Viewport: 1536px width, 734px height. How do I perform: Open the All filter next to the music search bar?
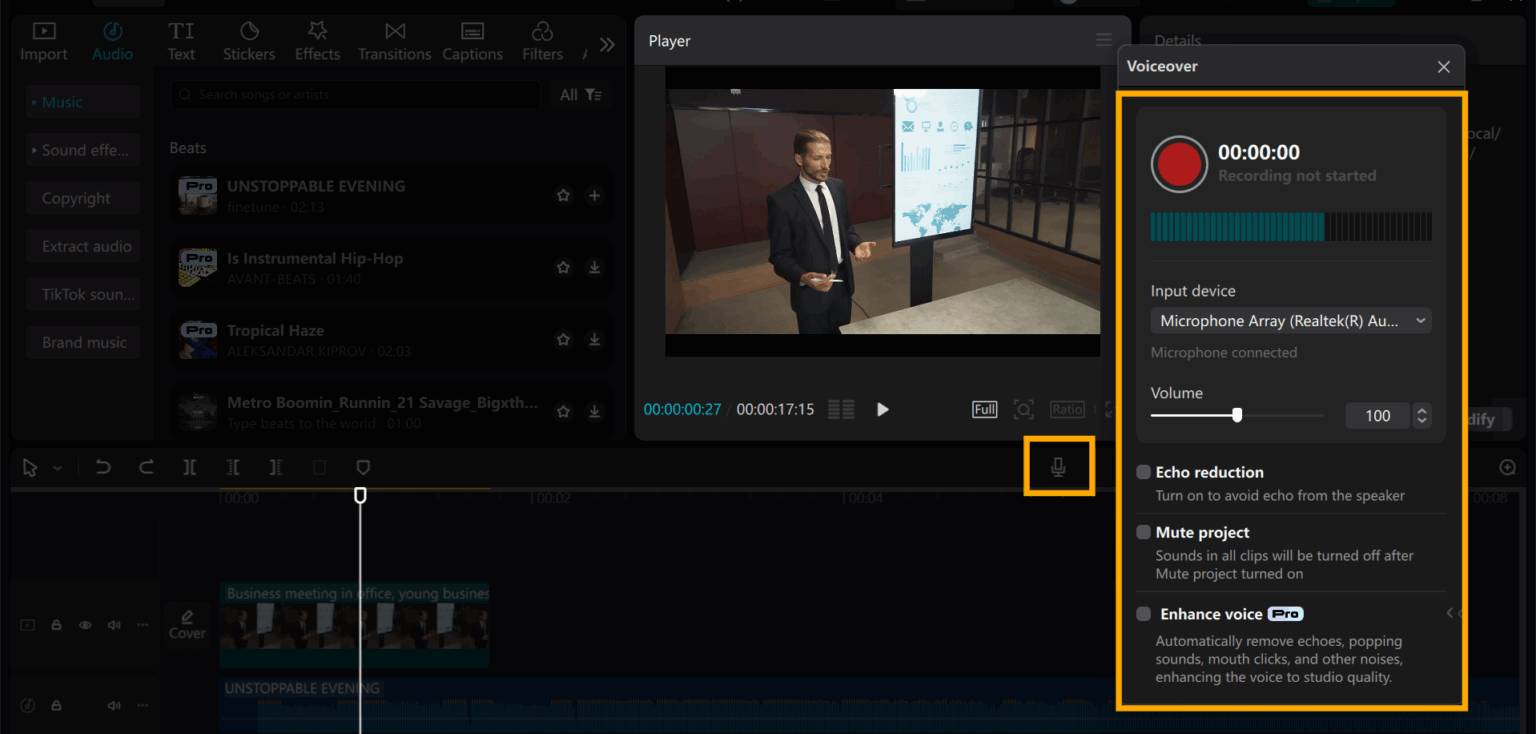(579, 94)
